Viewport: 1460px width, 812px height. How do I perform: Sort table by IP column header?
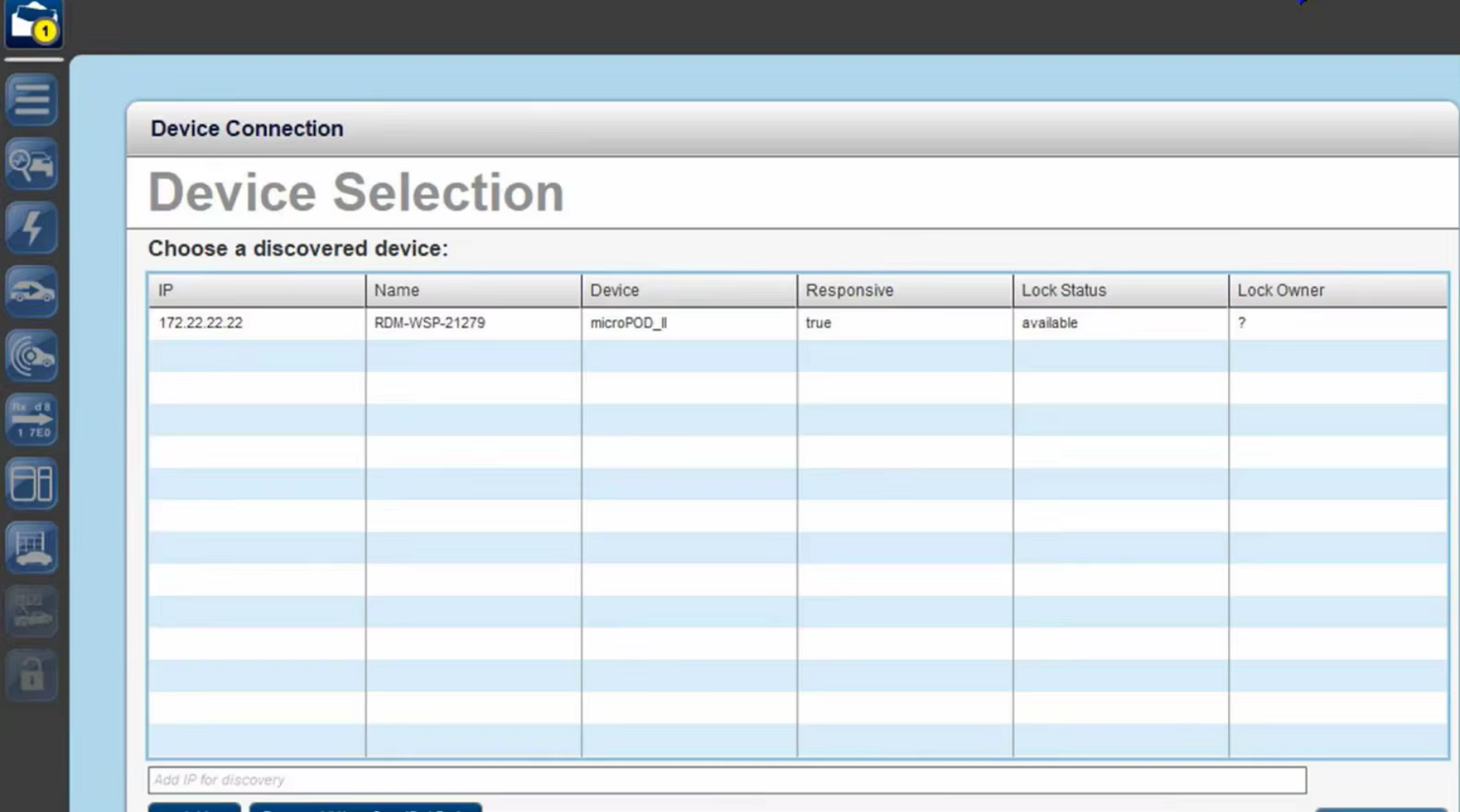click(256, 291)
